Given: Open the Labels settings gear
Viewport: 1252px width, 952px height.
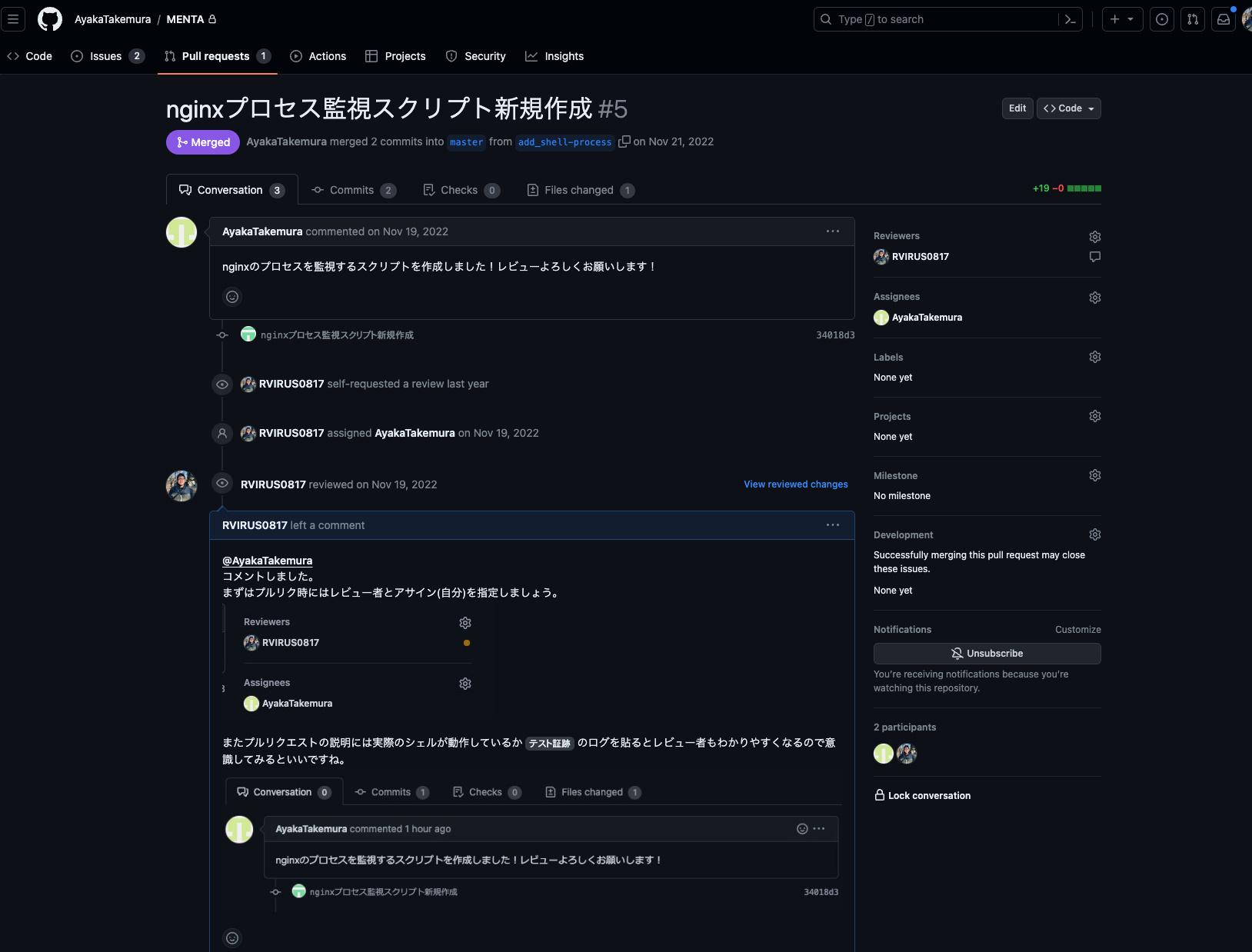Looking at the screenshot, I should tap(1095, 356).
